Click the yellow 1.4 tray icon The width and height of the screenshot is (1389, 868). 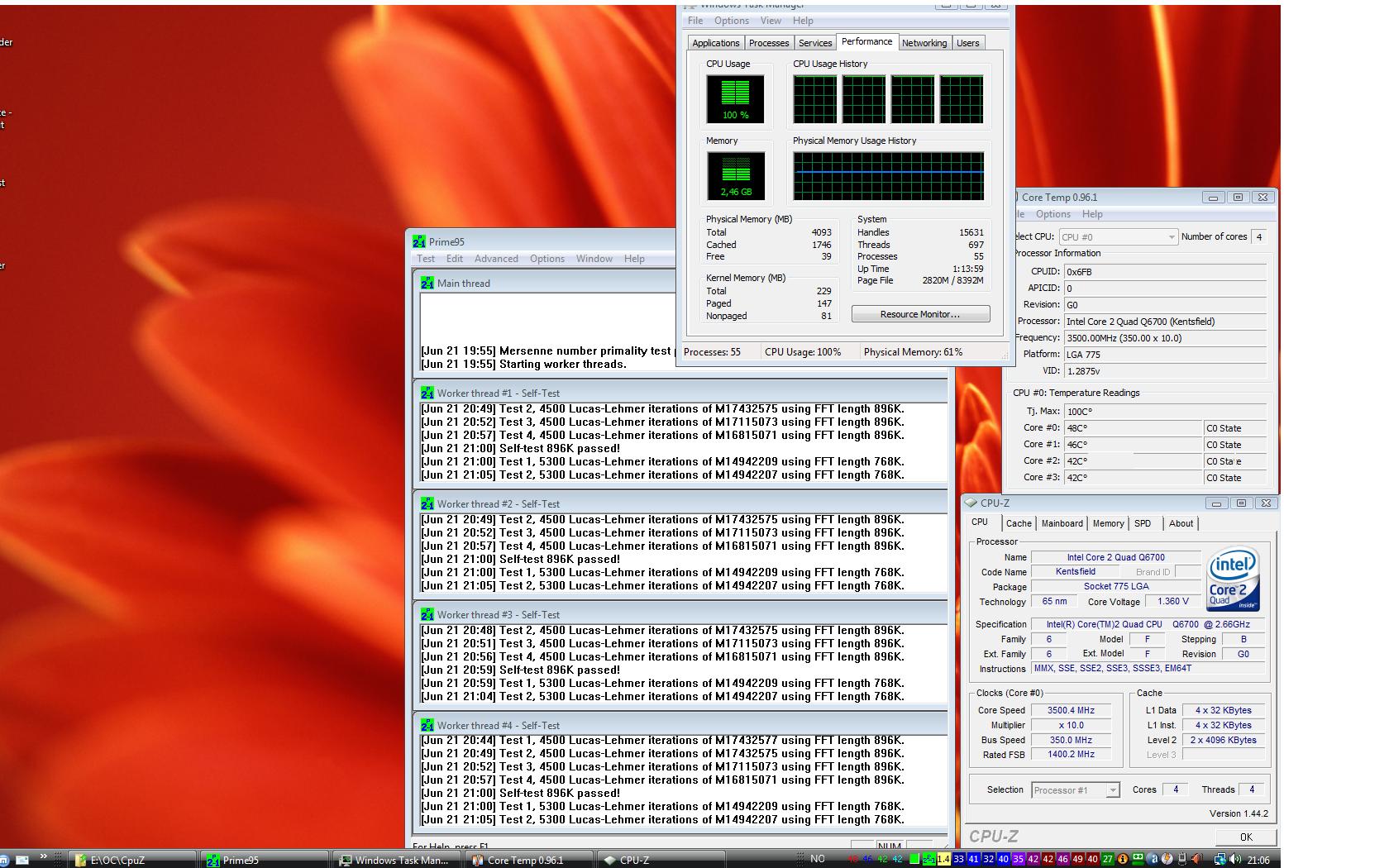[943, 859]
